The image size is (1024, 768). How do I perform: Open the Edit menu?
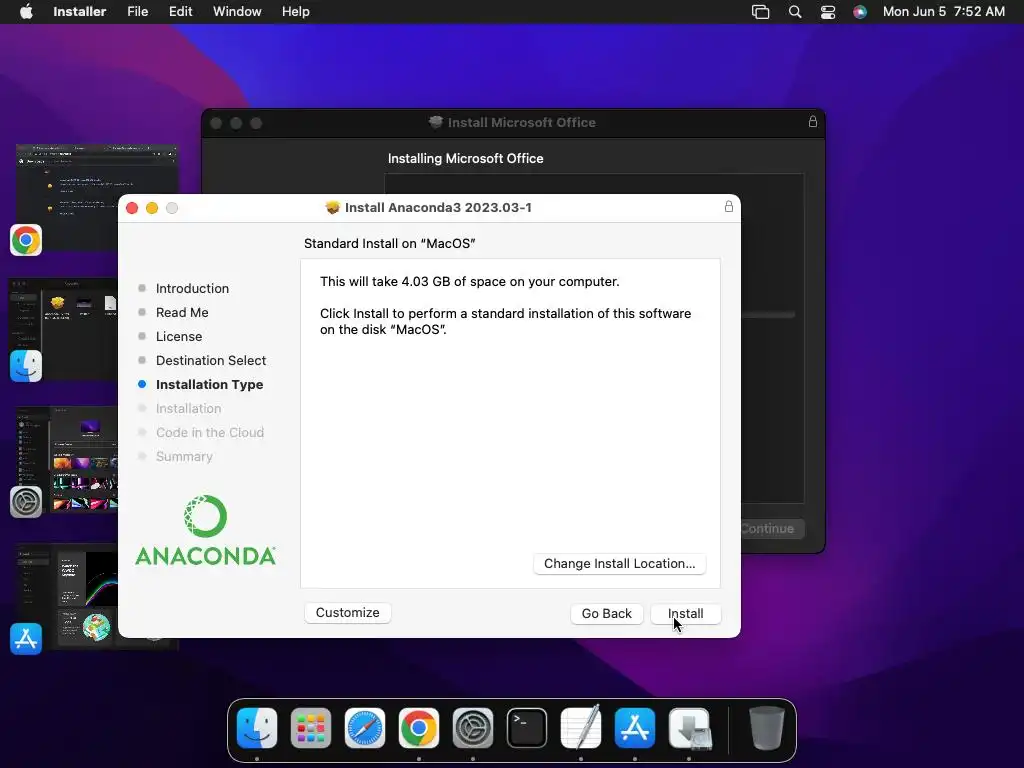[x=180, y=12]
